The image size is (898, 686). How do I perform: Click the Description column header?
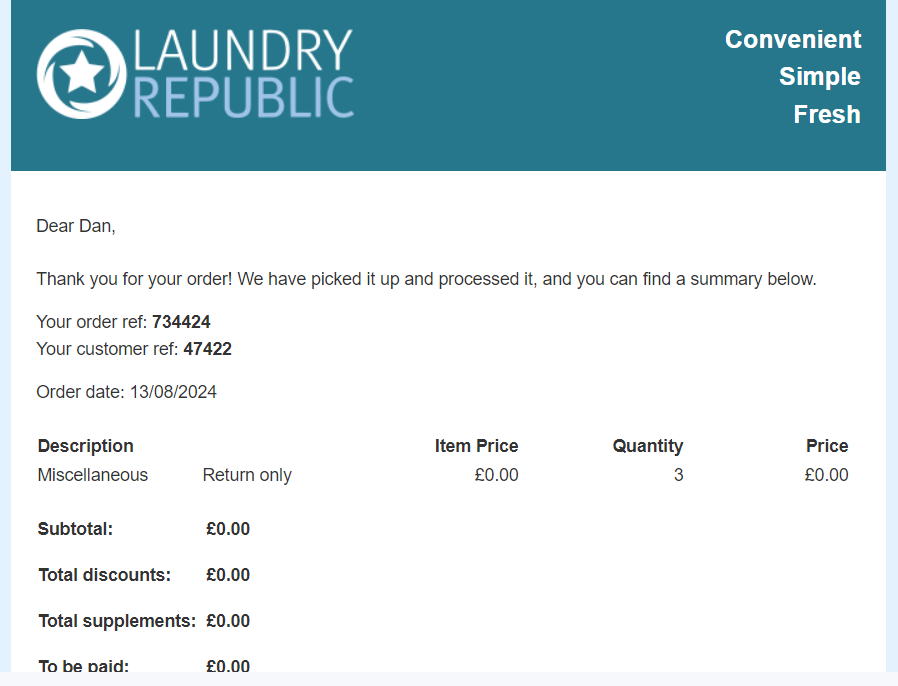click(x=85, y=445)
